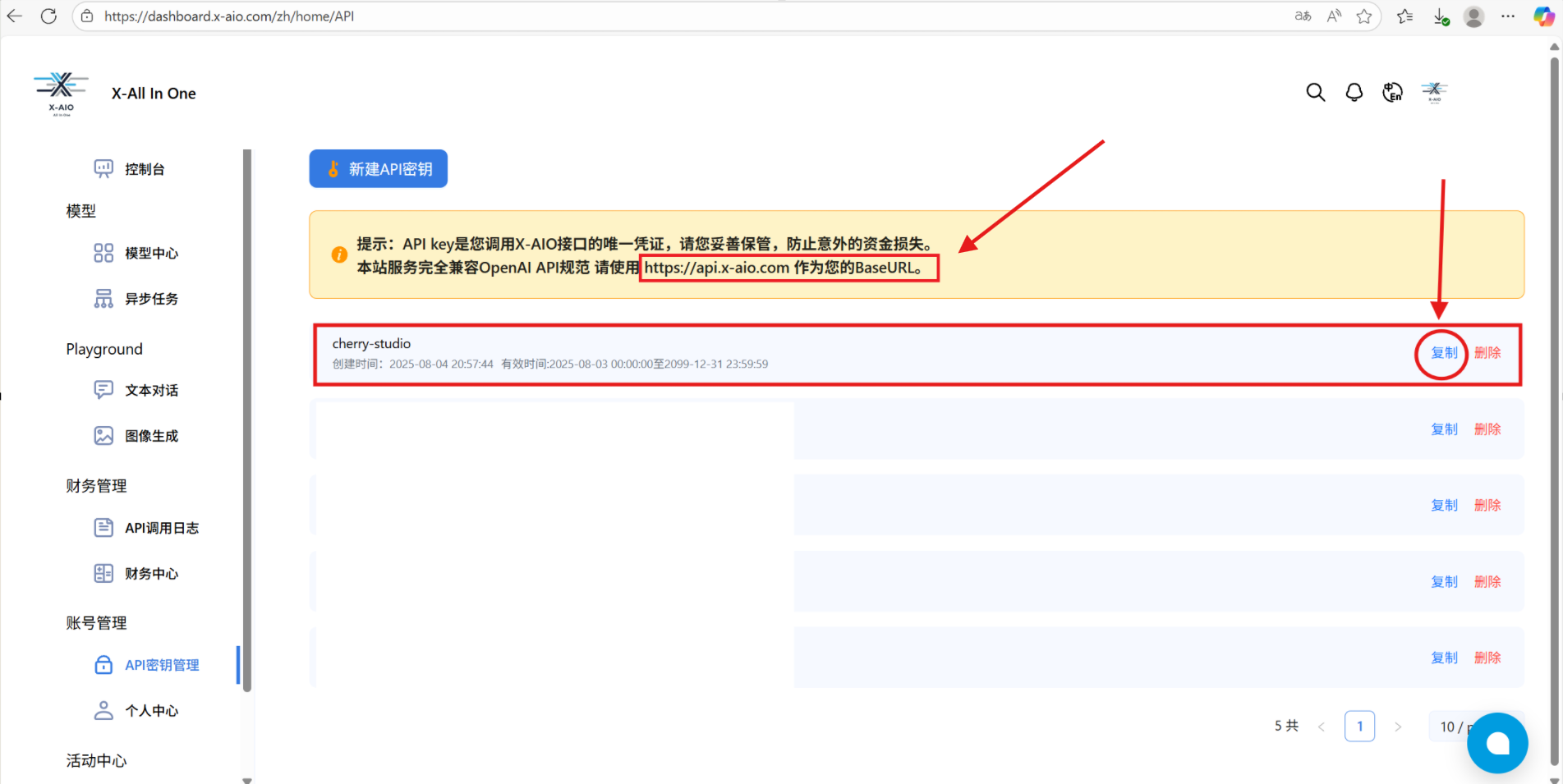Open the dashboard search icon
Image resolution: width=1563 pixels, height=784 pixels.
1316,92
